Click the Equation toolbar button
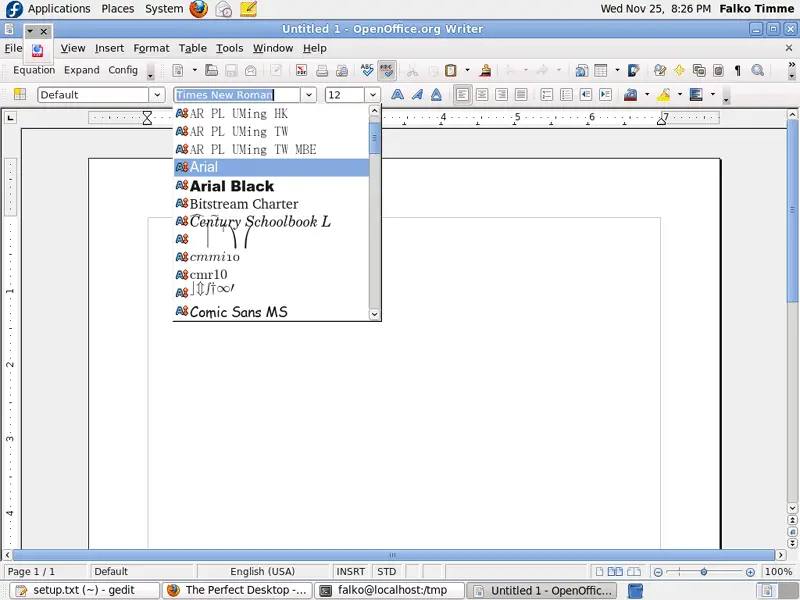Image resolution: width=800 pixels, height=600 pixels. [34, 70]
